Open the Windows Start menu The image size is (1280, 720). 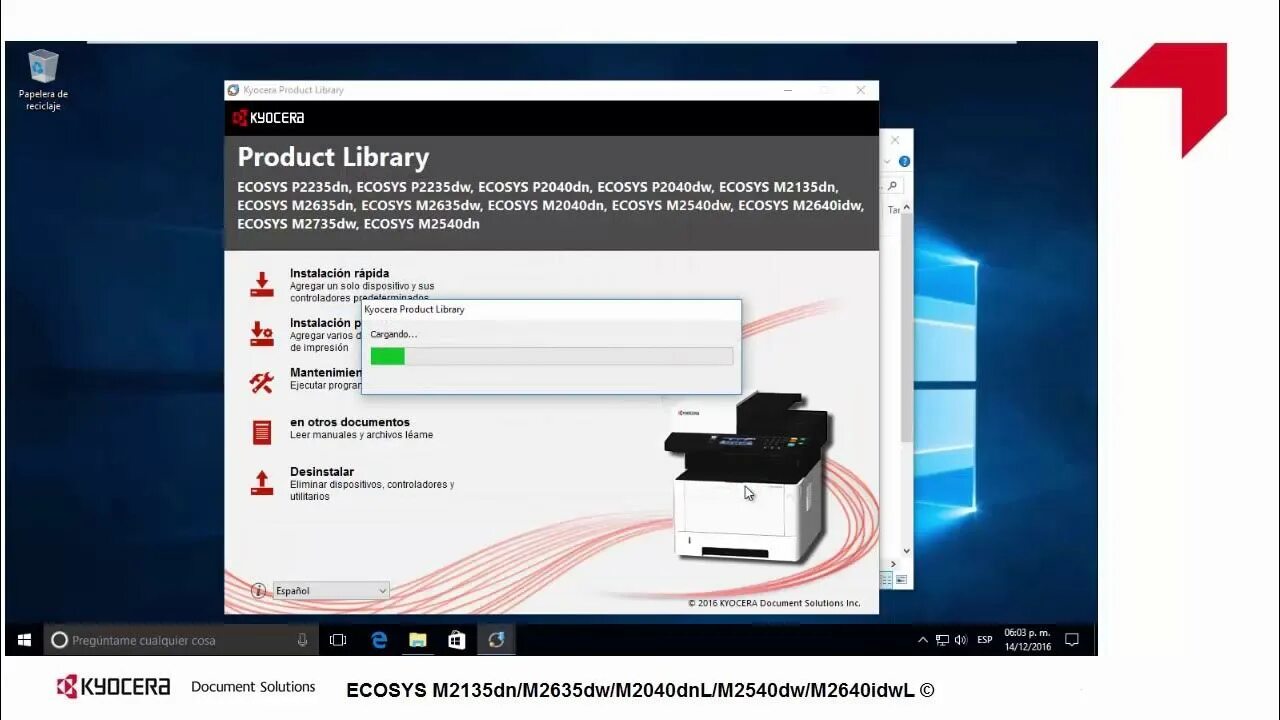click(24, 640)
